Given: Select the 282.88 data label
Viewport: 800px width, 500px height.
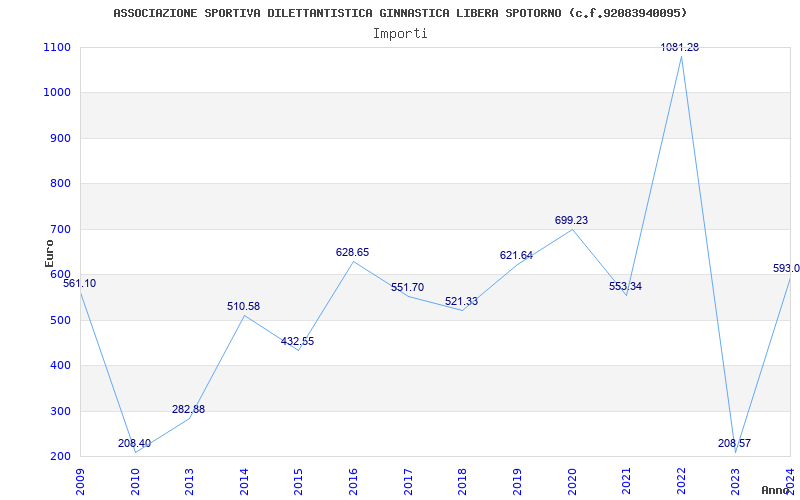Looking at the screenshot, I should pyautogui.click(x=188, y=409).
